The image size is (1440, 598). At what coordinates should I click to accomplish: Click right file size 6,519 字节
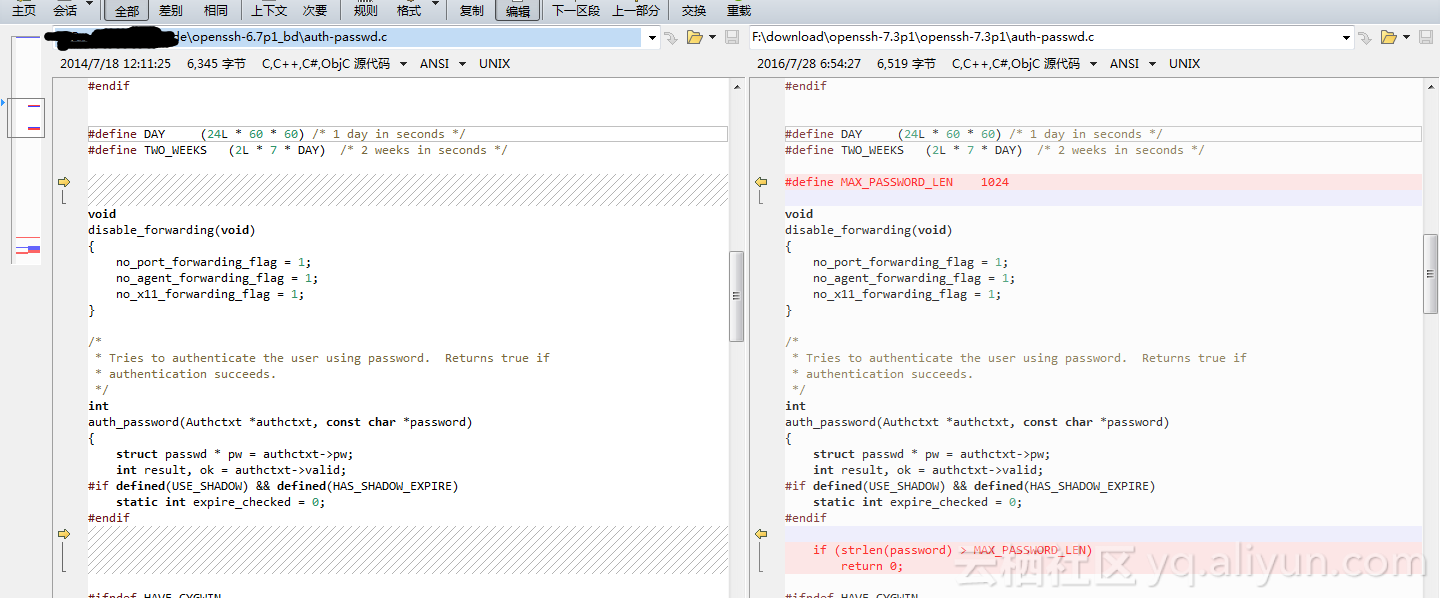point(906,64)
